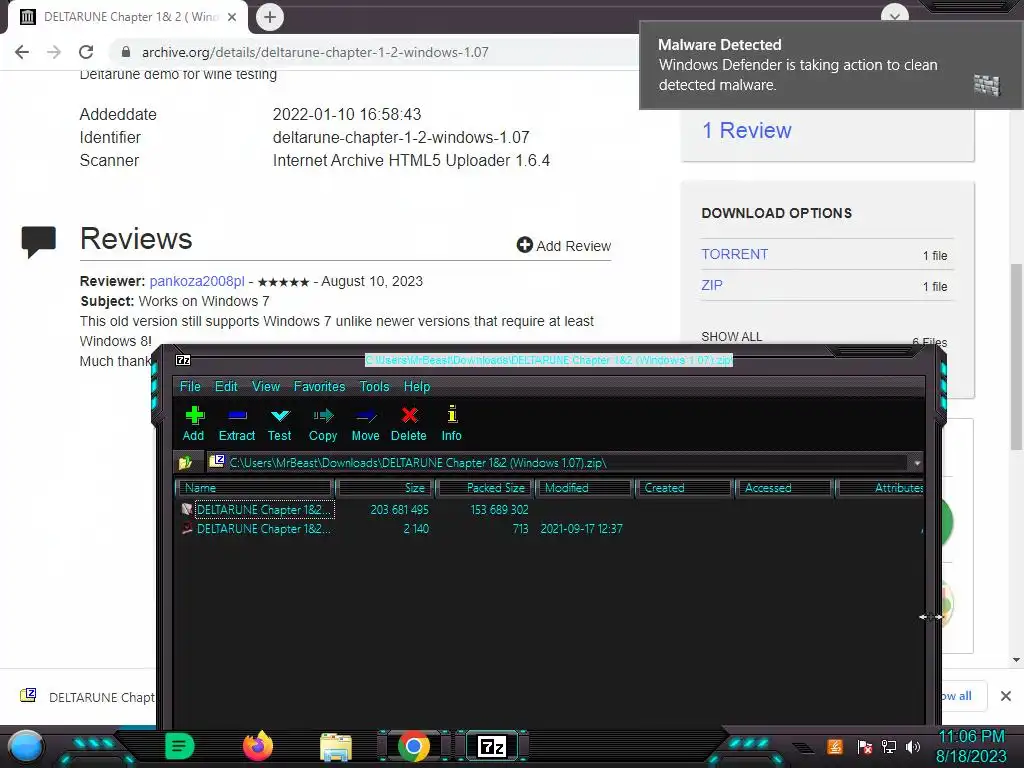Open the Windows Start orb
This screenshot has width=1024, height=768.
coord(26,746)
